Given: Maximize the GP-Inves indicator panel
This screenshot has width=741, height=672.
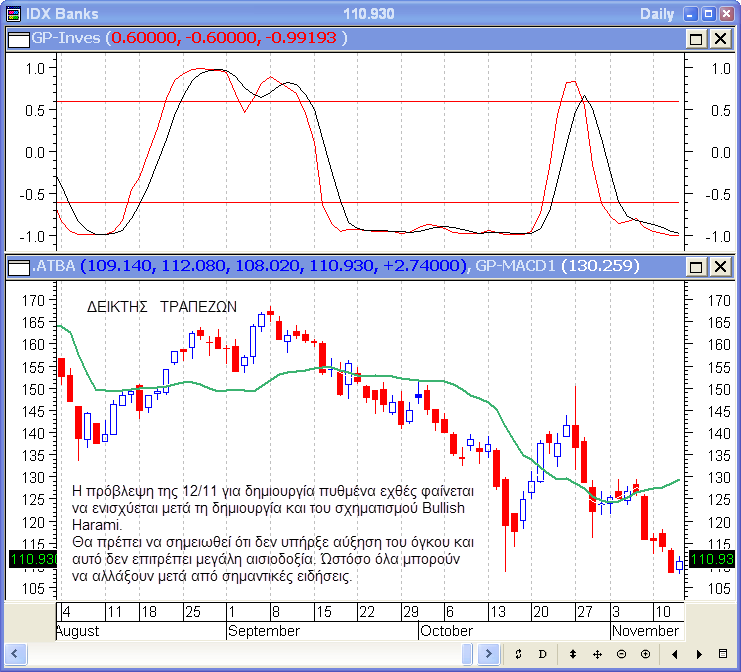Looking at the screenshot, I should 696,38.
